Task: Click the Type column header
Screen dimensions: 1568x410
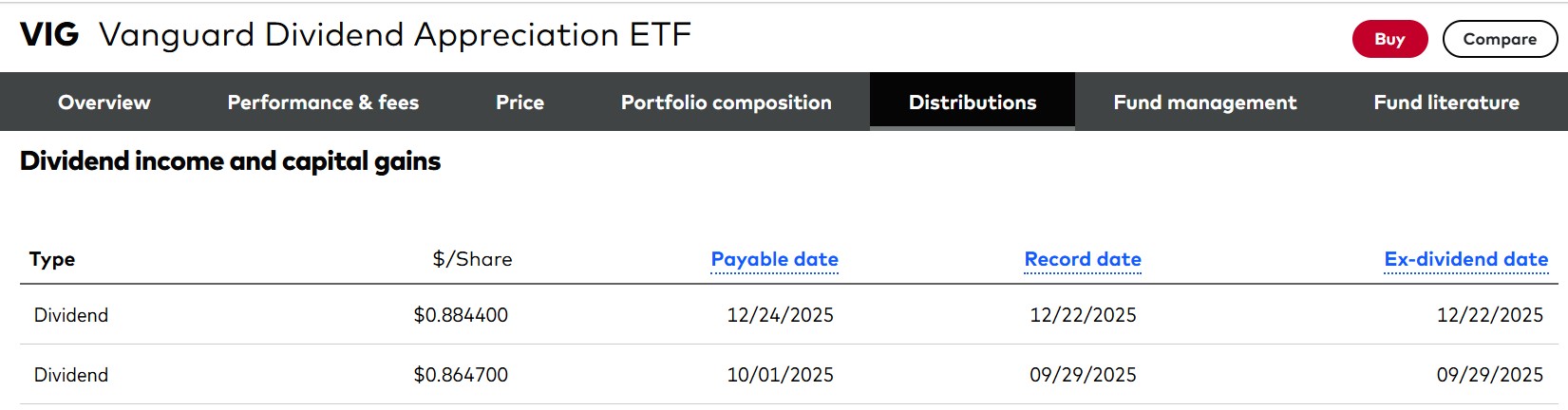Action: [52, 259]
